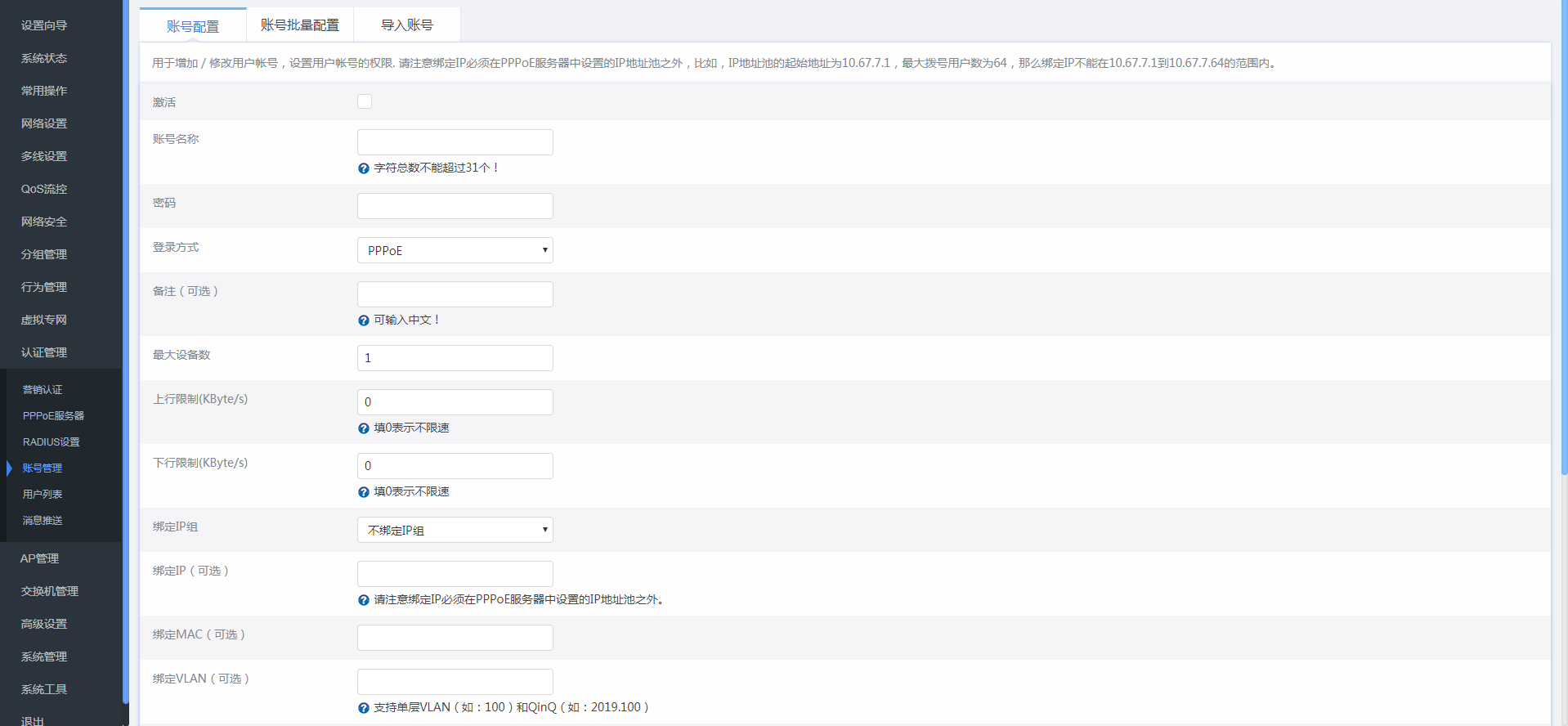Focus the 绑定IP input field
The width and height of the screenshot is (1568, 726).
click(455, 574)
